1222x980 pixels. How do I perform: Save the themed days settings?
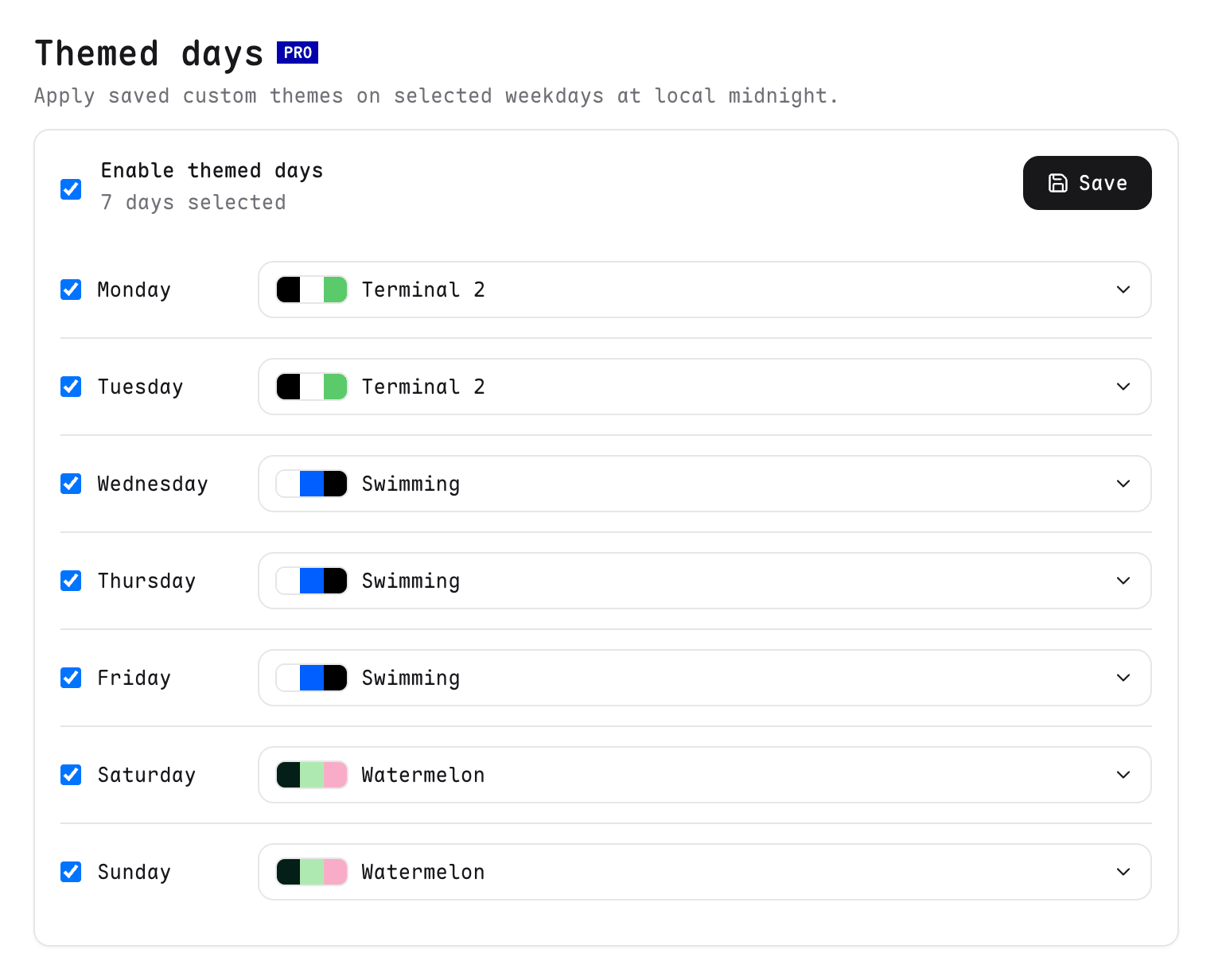click(1087, 183)
